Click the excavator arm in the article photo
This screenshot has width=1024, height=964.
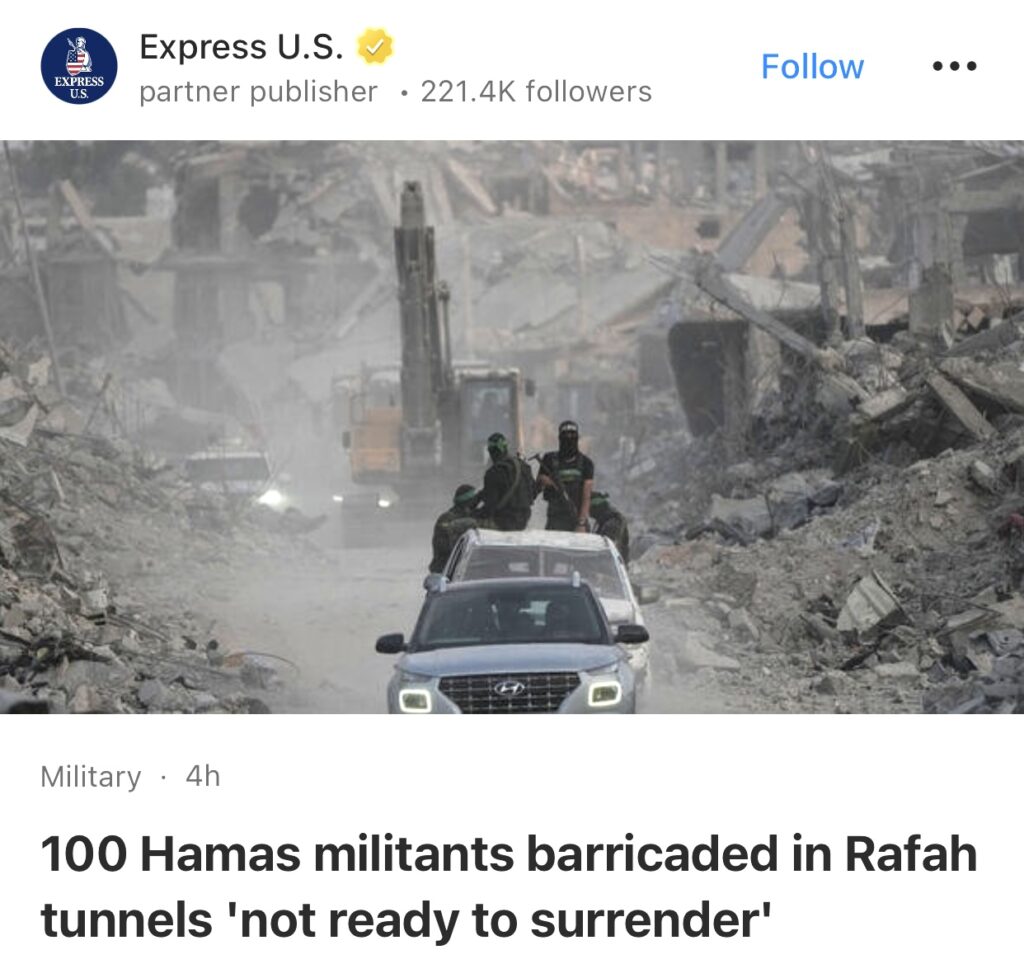[x=419, y=307]
